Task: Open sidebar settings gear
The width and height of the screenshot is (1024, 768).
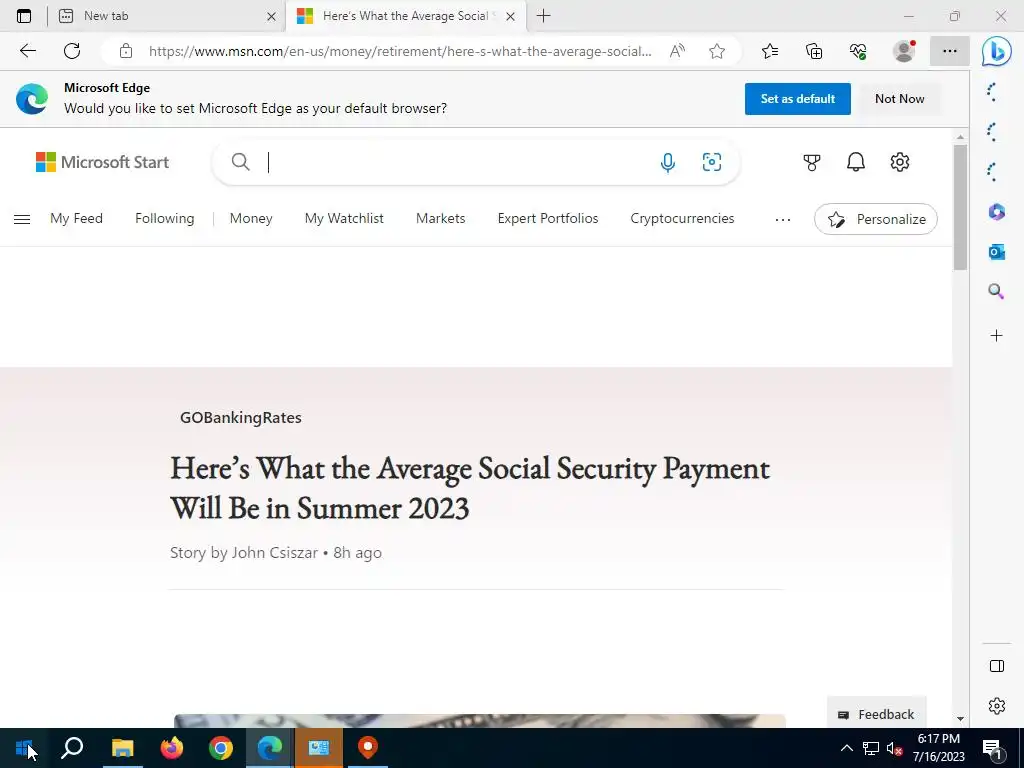Action: click(x=997, y=706)
